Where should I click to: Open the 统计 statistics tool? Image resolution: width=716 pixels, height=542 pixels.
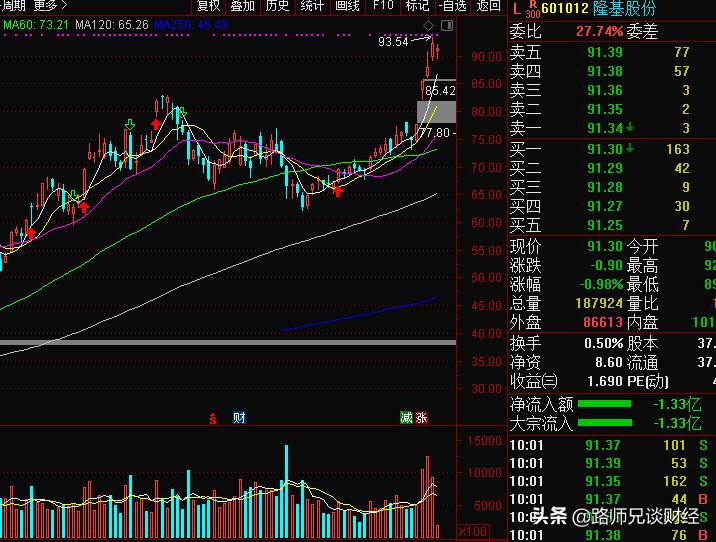312,5
